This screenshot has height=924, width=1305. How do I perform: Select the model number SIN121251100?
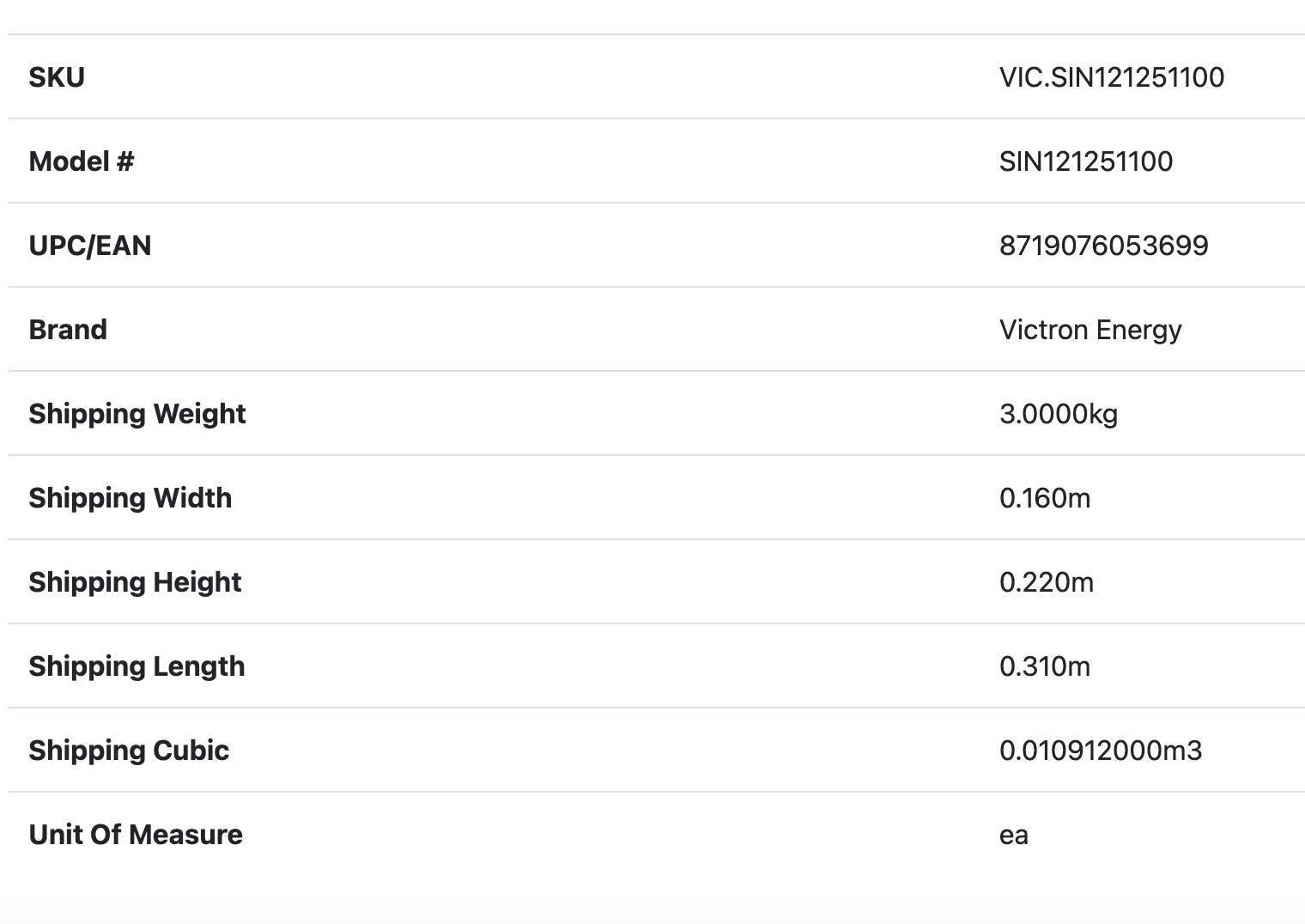tap(1085, 161)
